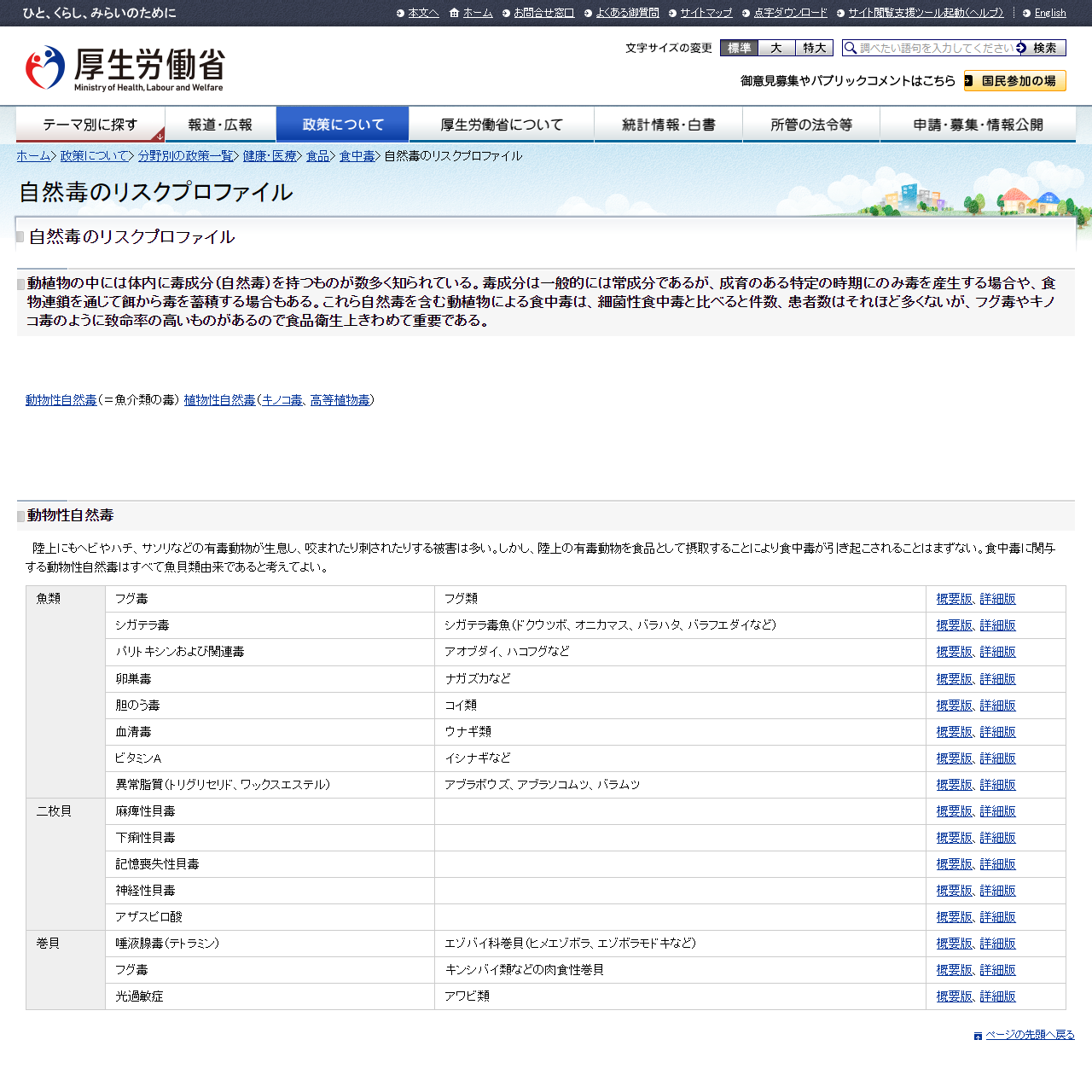Viewport: 1092px width, 1092px height.
Task: Open 概要版 link for フグ類 row
Action: tap(954, 599)
